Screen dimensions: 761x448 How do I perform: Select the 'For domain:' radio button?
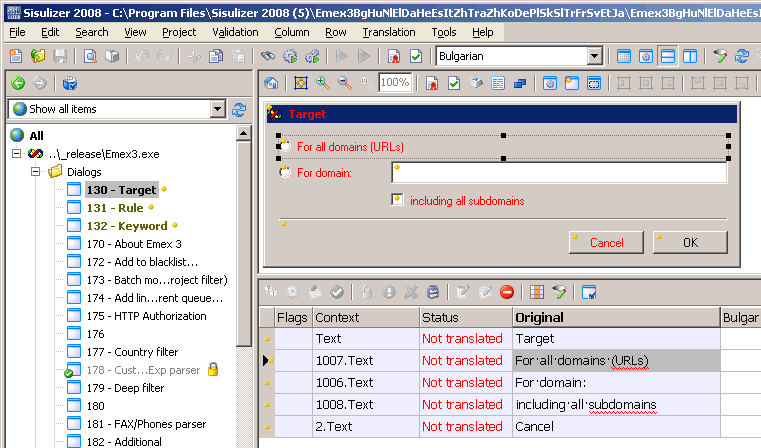click(x=285, y=172)
